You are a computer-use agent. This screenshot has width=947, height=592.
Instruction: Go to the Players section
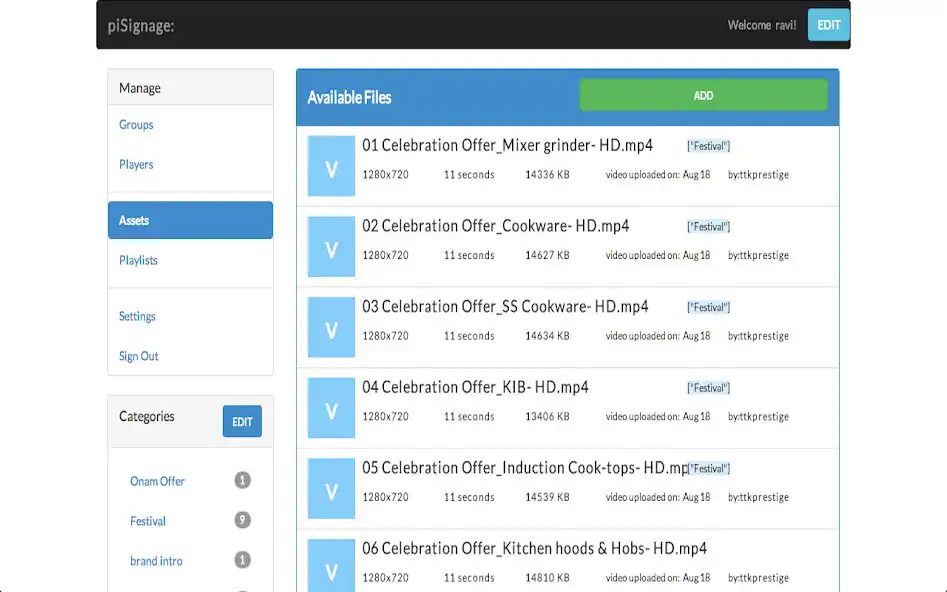click(x=136, y=165)
